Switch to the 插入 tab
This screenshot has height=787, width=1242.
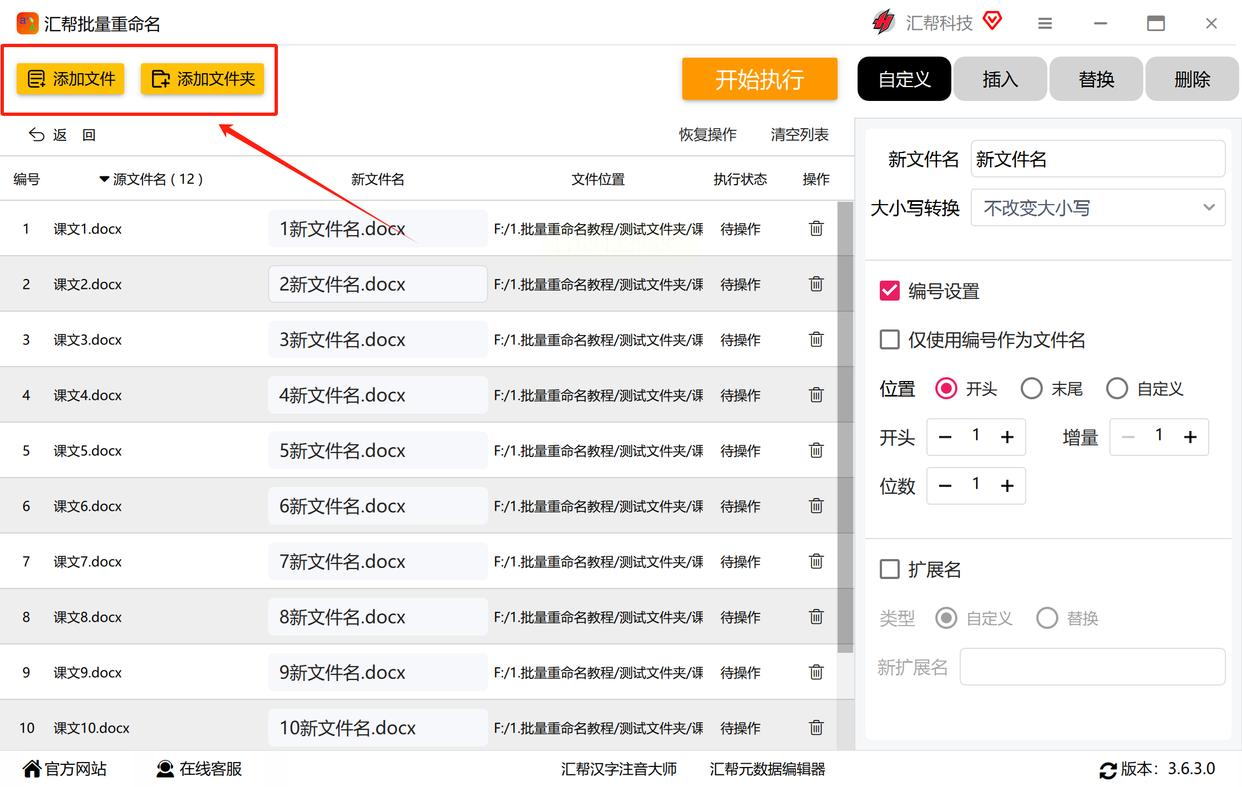(x=1000, y=79)
